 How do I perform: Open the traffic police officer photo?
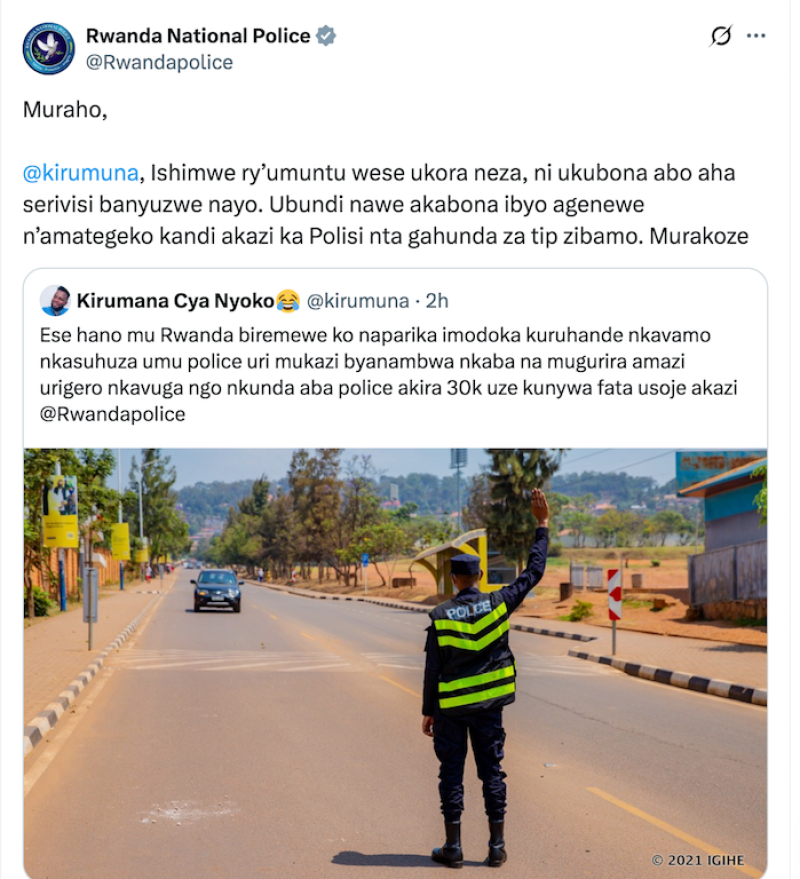(395, 663)
